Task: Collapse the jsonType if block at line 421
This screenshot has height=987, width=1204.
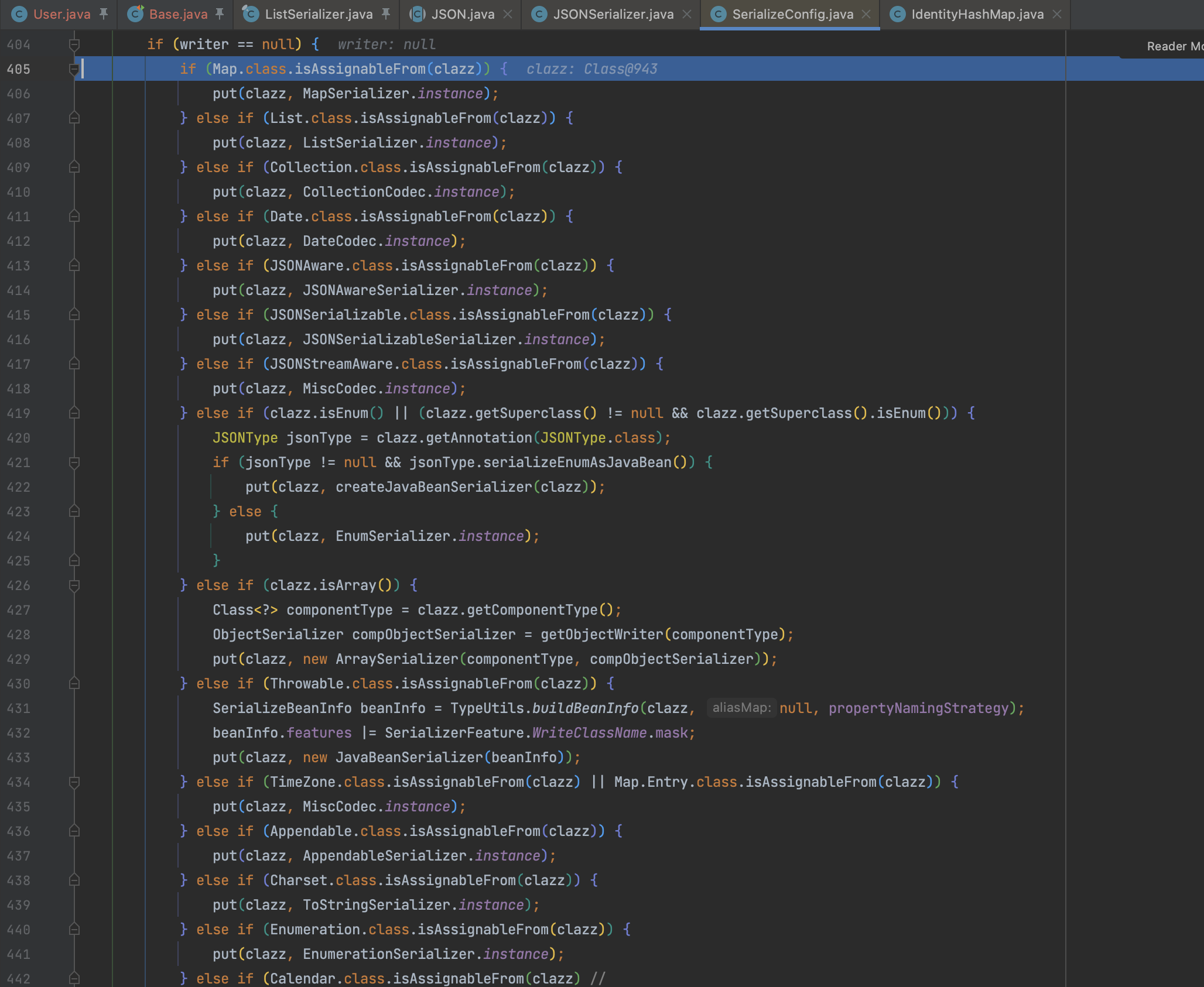Action: [x=74, y=462]
